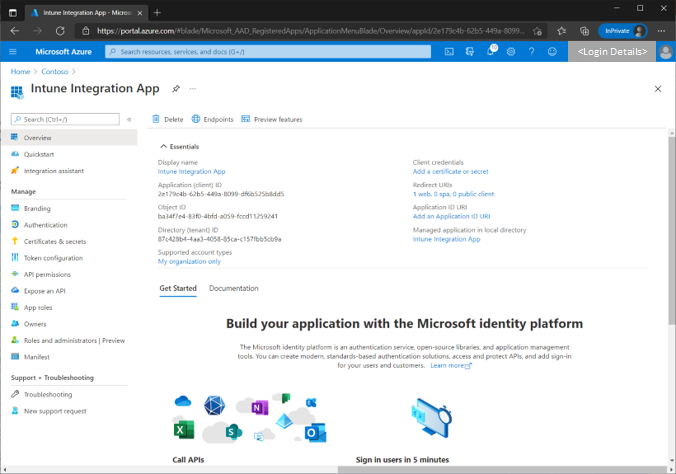Open browser Settings and more menu
This screenshot has height=474, width=676.
click(x=661, y=31)
